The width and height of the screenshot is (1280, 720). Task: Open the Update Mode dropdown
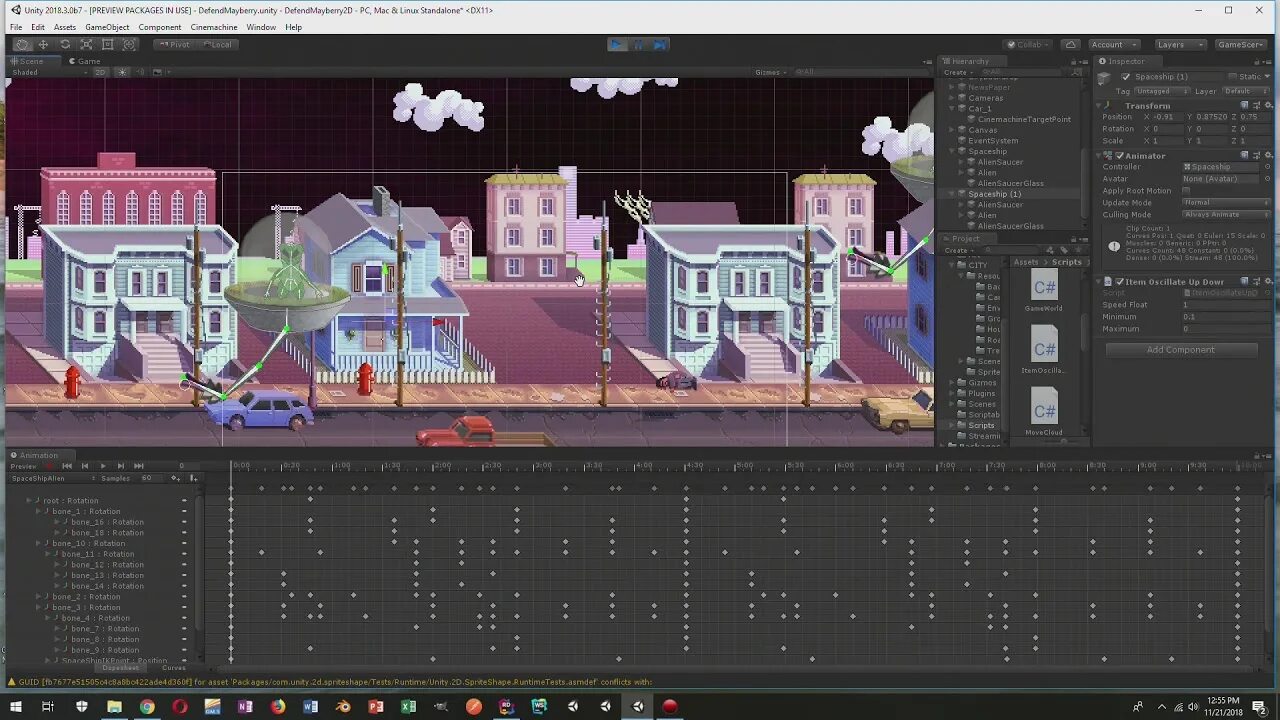(1226, 202)
